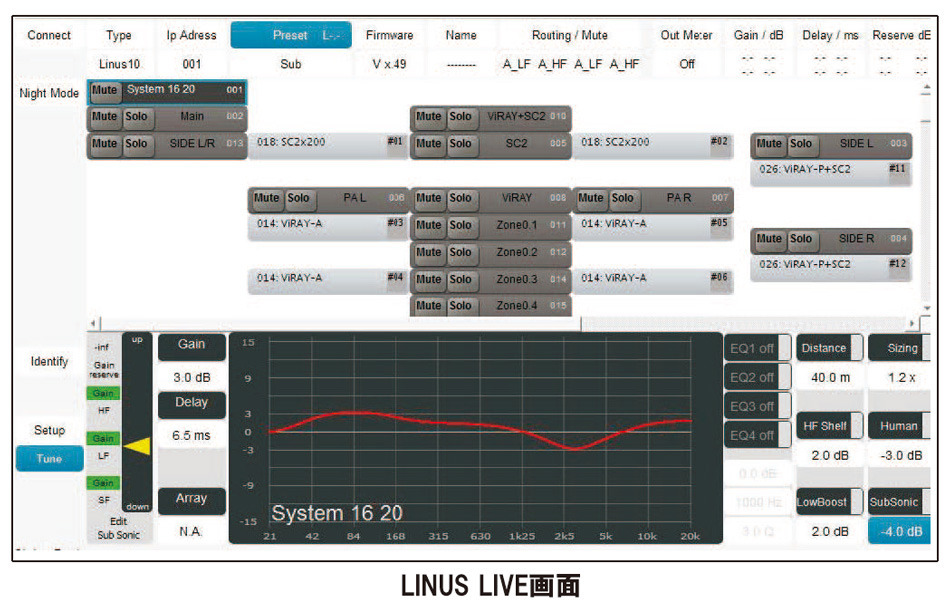
Task: Solo the SIDE R group
Action: point(801,239)
